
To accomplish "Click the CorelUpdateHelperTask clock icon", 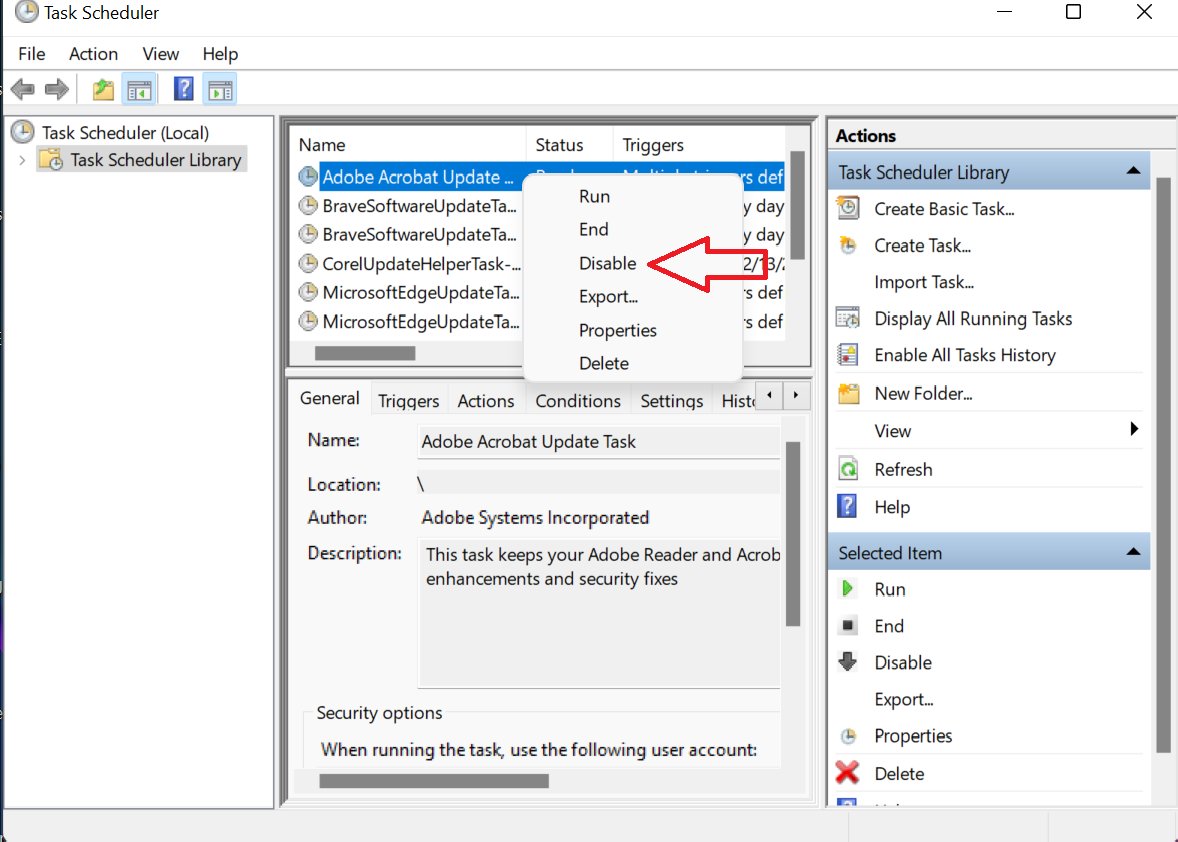I will coord(308,263).
